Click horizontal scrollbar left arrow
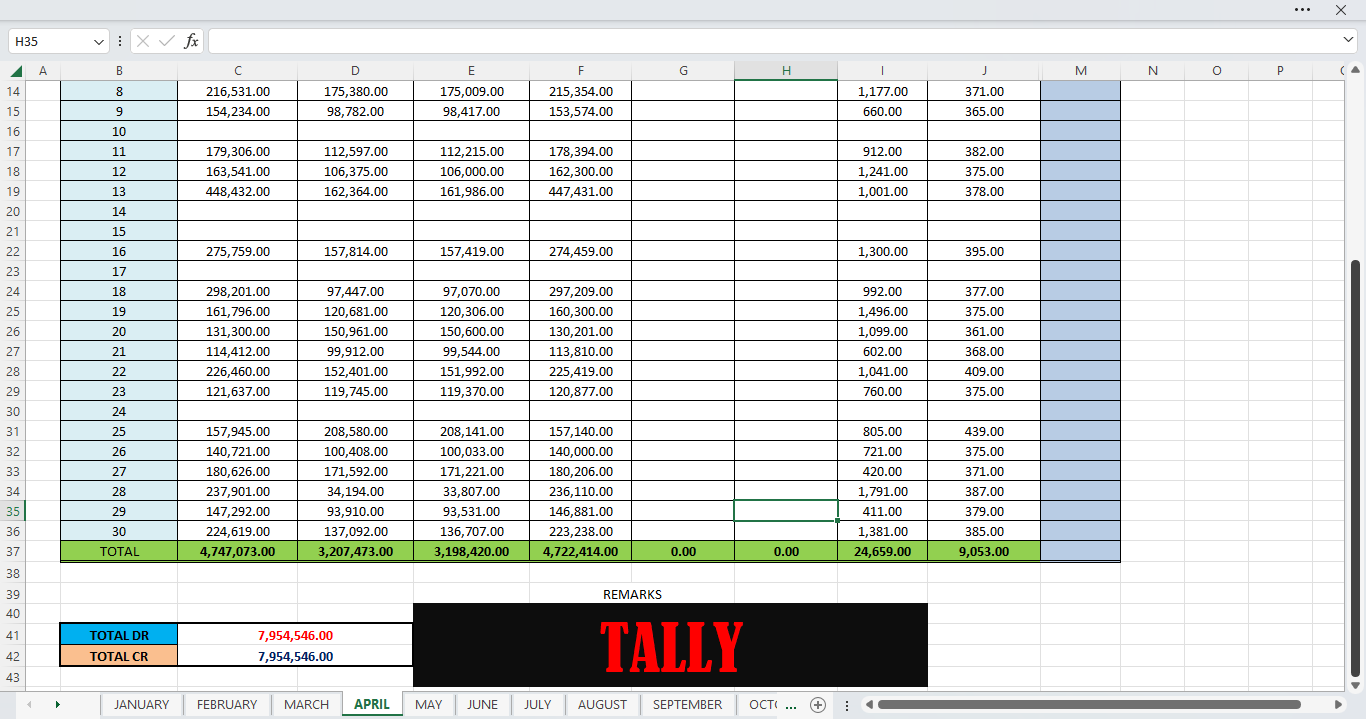This screenshot has height=720, width=1366. click(868, 704)
